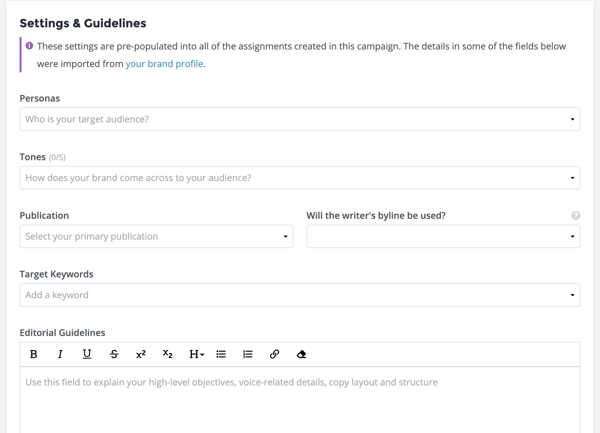Select the Subscript x₂ icon
600x433 pixels.
(x=168, y=354)
